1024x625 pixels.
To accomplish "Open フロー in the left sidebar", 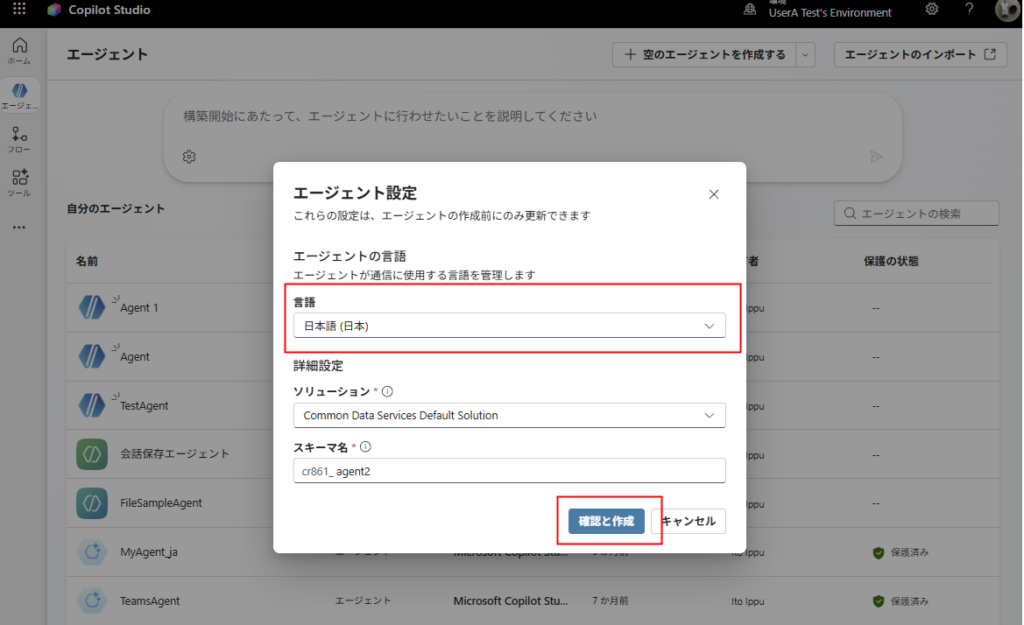I will (x=20, y=139).
